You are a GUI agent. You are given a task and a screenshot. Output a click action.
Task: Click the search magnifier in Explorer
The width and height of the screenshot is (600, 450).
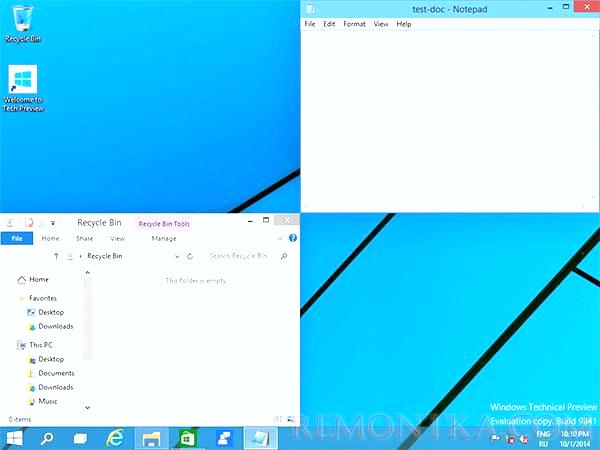pyautogui.click(x=284, y=256)
